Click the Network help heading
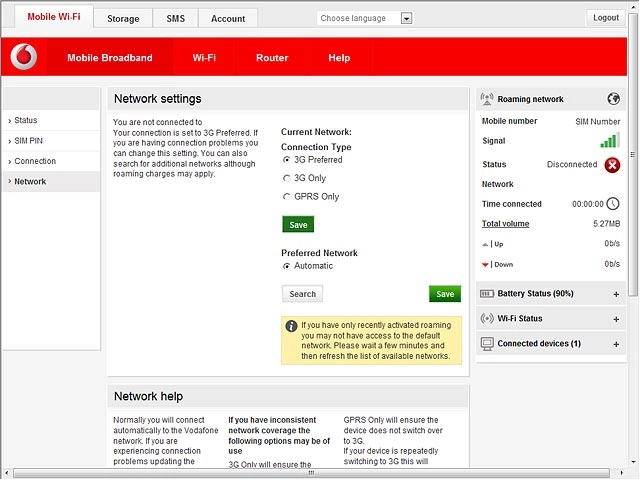This screenshot has height=480, width=640. (x=148, y=396)
